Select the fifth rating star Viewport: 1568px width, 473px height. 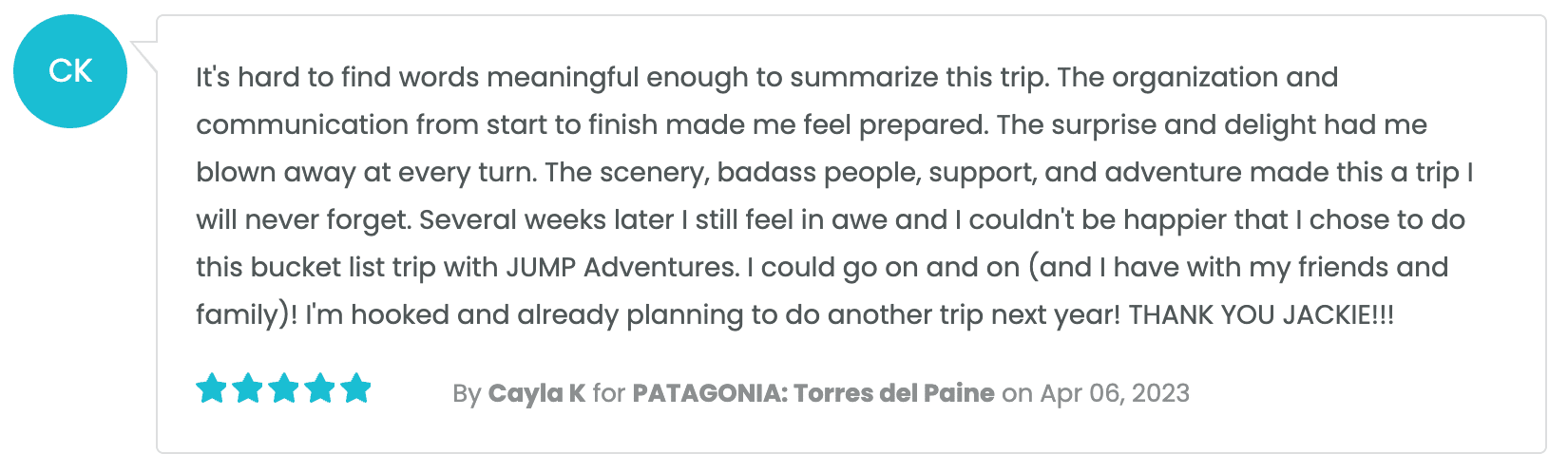click(x=355, y=388)
